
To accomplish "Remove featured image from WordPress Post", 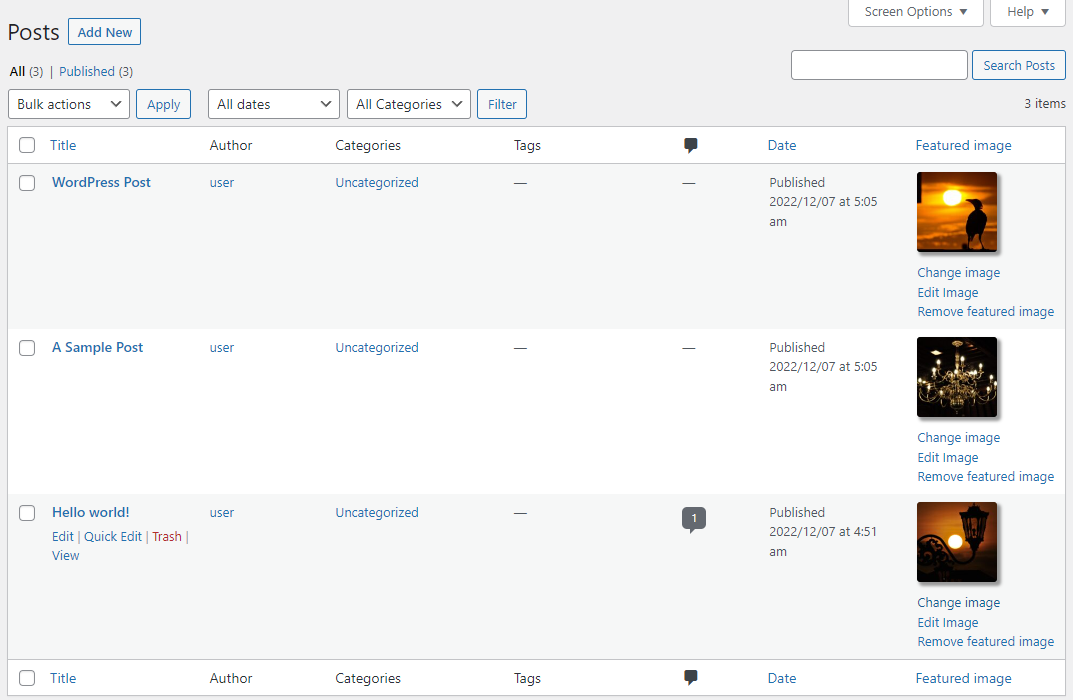I will point(985,311).
